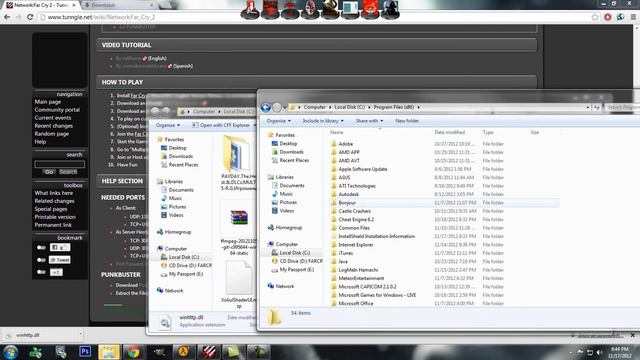Click the wiki Go search button

coord(49,172)
